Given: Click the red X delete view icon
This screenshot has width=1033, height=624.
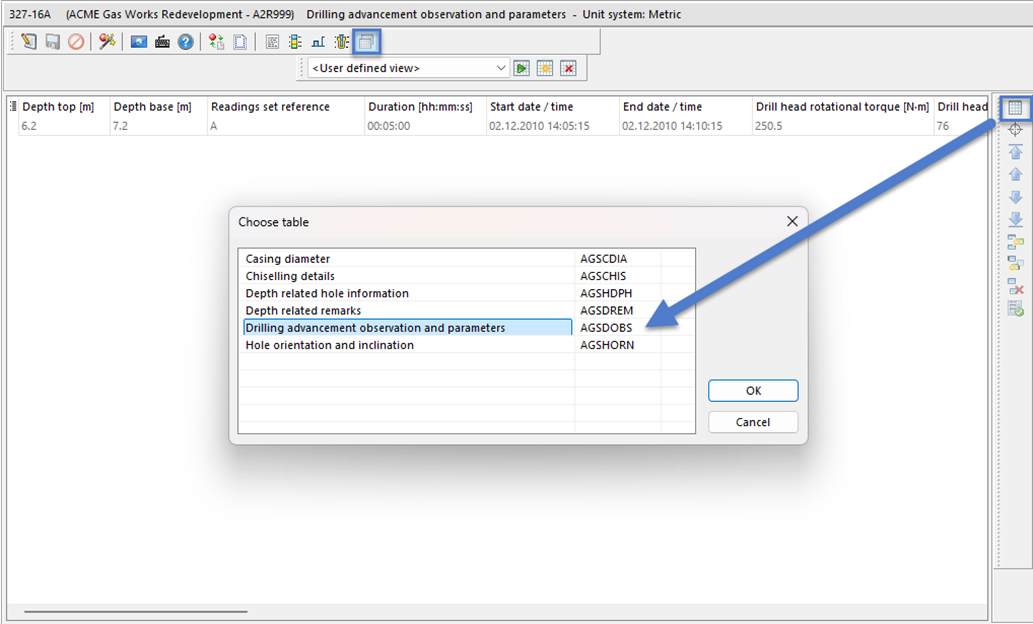Looking at the screenshot, I should (x=568, y=68).
